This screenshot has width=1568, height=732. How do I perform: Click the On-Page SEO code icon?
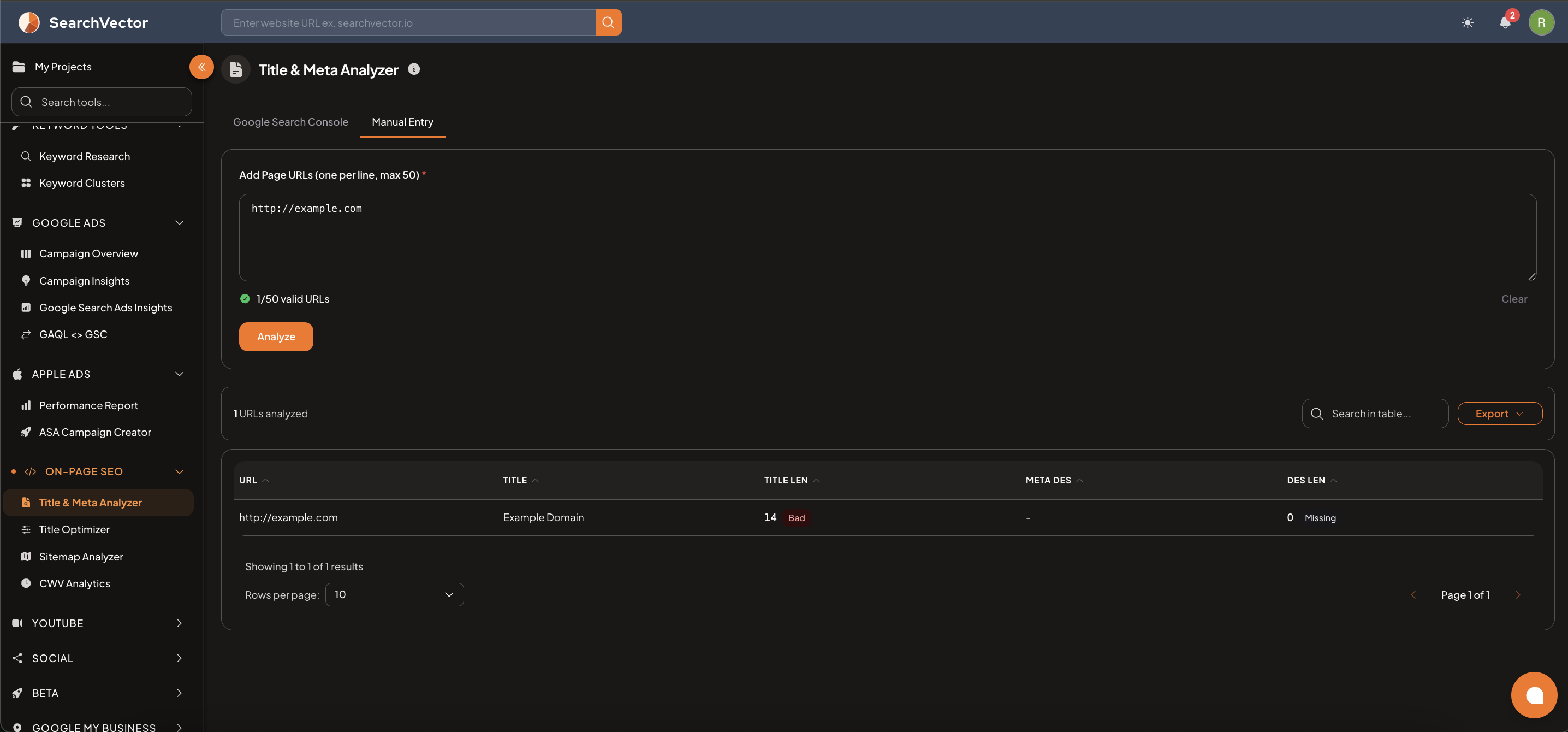pos(31,472)
